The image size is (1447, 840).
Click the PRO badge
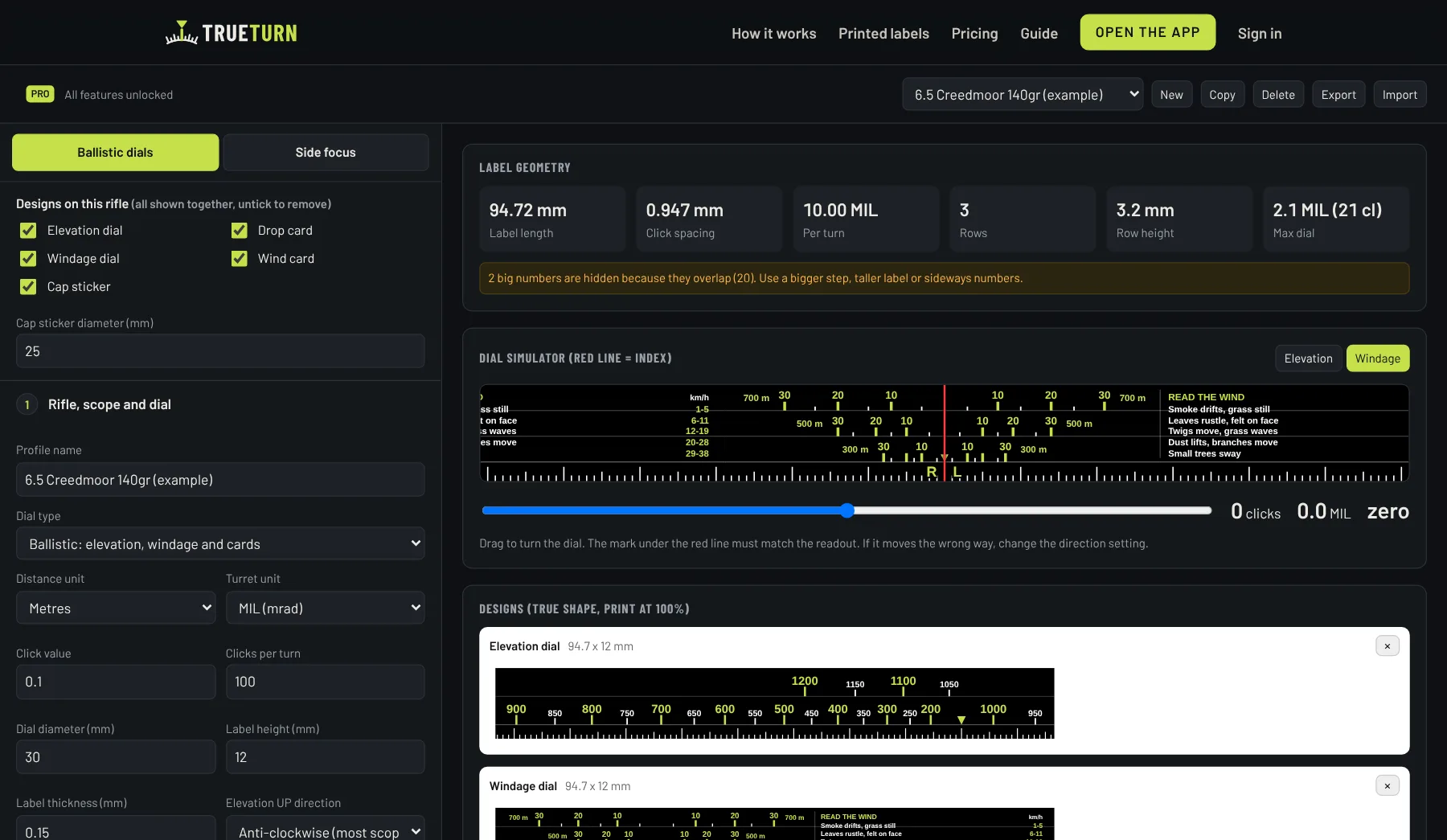click(40, 94)
